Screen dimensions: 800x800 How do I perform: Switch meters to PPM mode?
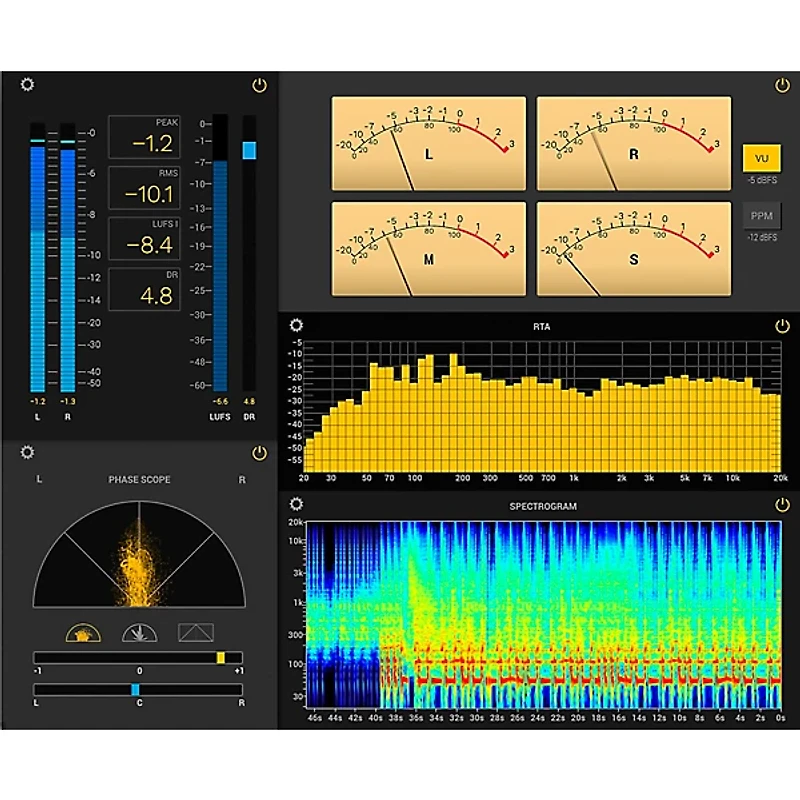pyautogui.click(x=761, y=215)
